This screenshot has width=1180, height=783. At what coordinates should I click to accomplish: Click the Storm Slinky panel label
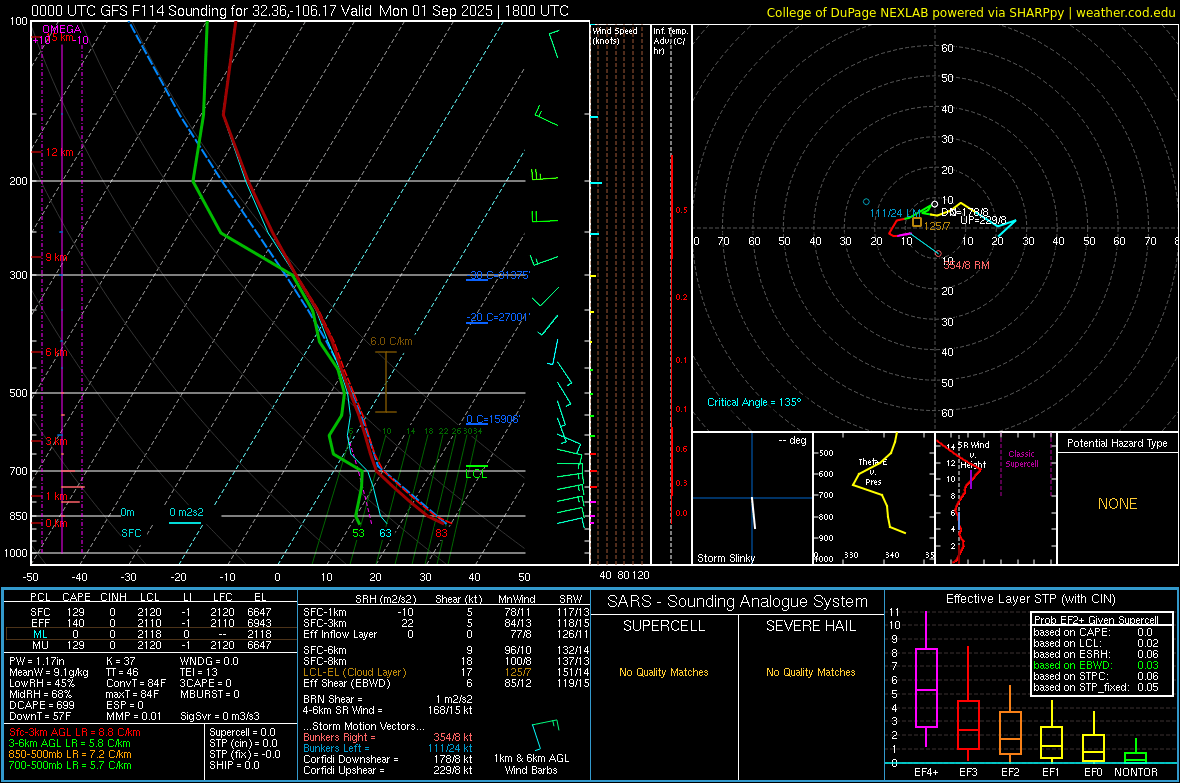pyautogui.click(x=726, y=558)
